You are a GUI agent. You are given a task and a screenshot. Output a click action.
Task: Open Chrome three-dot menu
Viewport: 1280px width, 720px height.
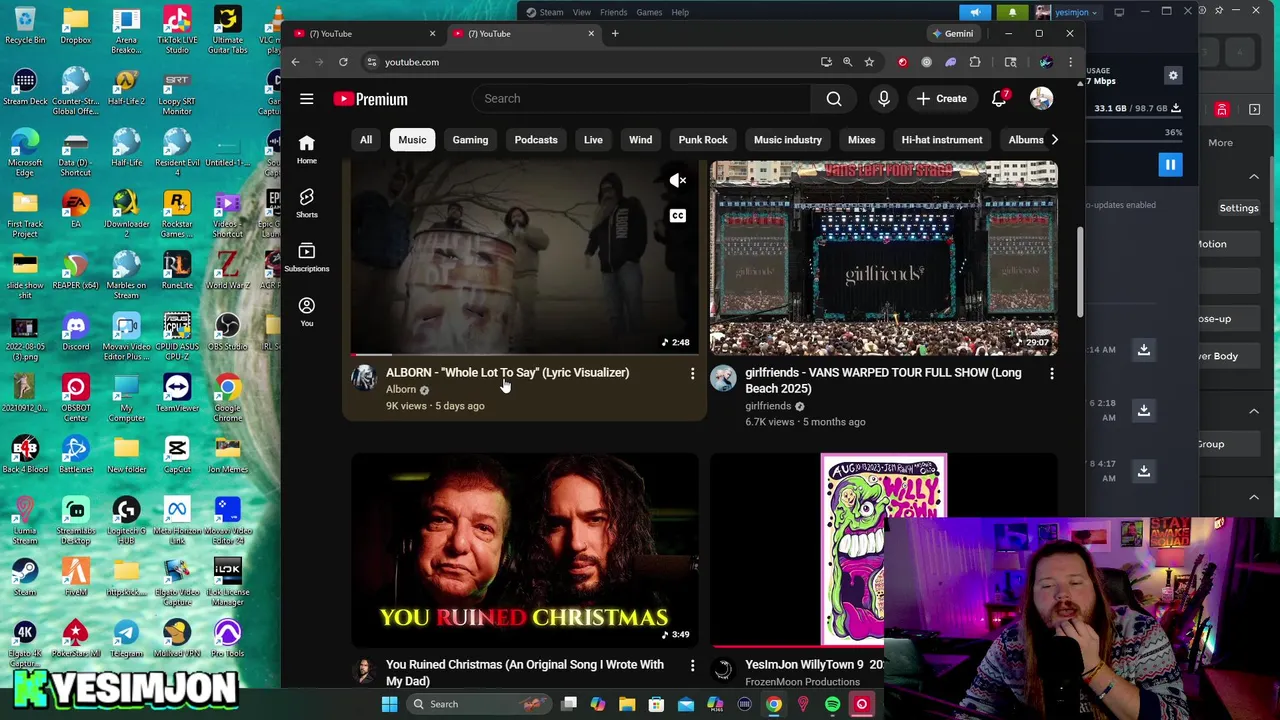1070,62
